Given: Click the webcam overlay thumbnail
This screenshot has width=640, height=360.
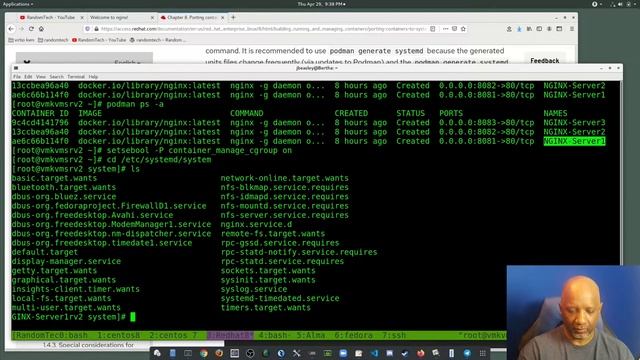Looking at the screenshot, I should (573, 312).
